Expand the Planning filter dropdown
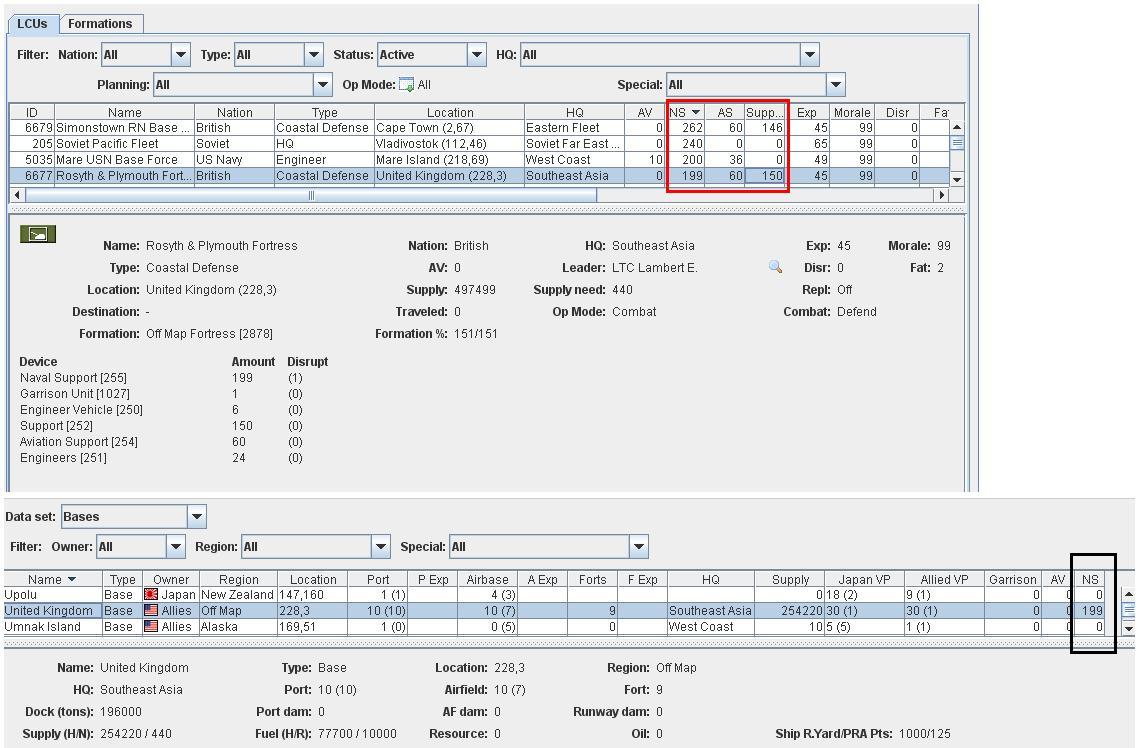The height and width of the screenshot is (748, 1139). pyautogui.click(x=322, y=85)
